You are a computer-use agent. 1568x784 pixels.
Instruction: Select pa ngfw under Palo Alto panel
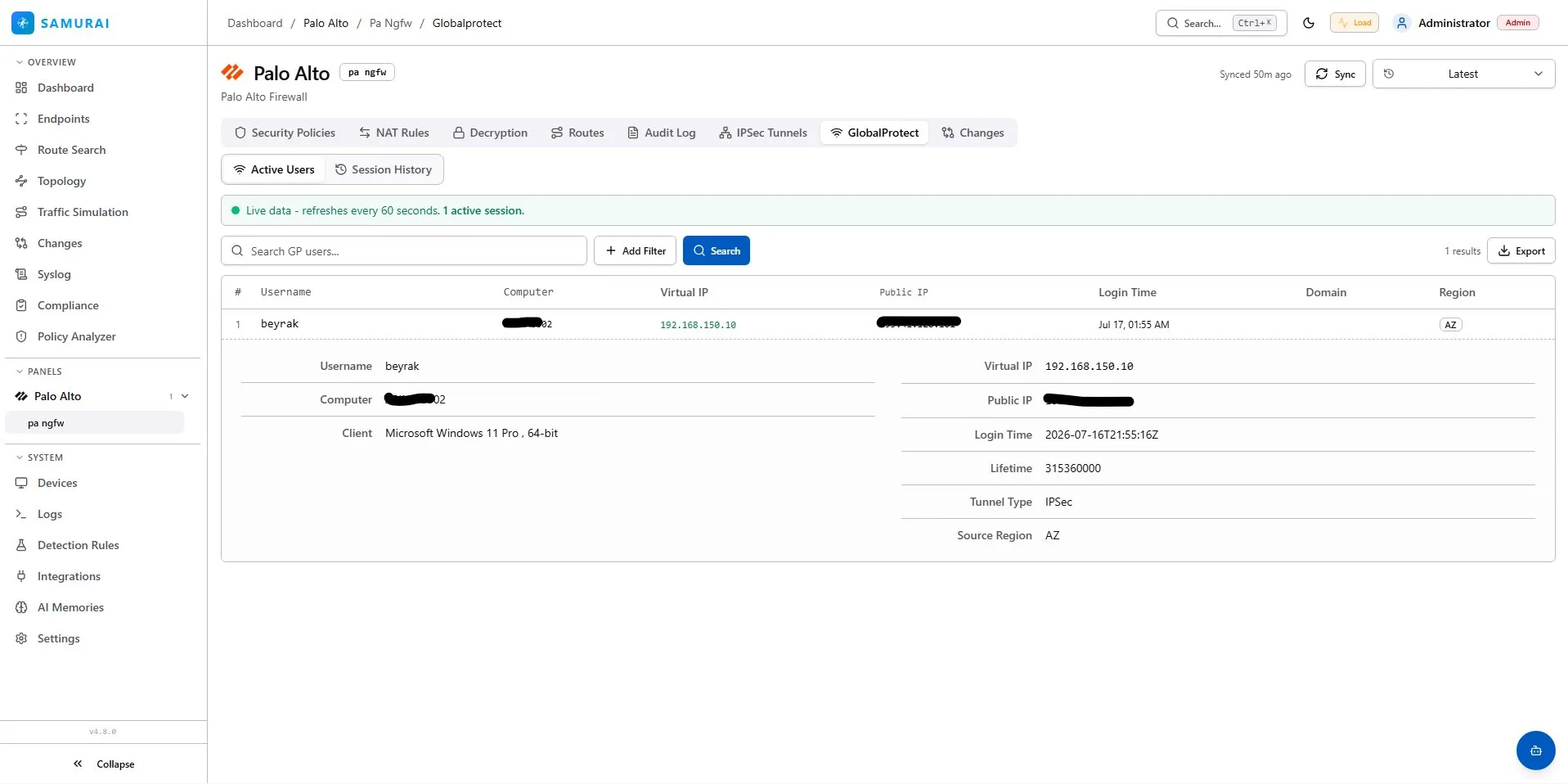pyautogui.click(x=95, y=423)
